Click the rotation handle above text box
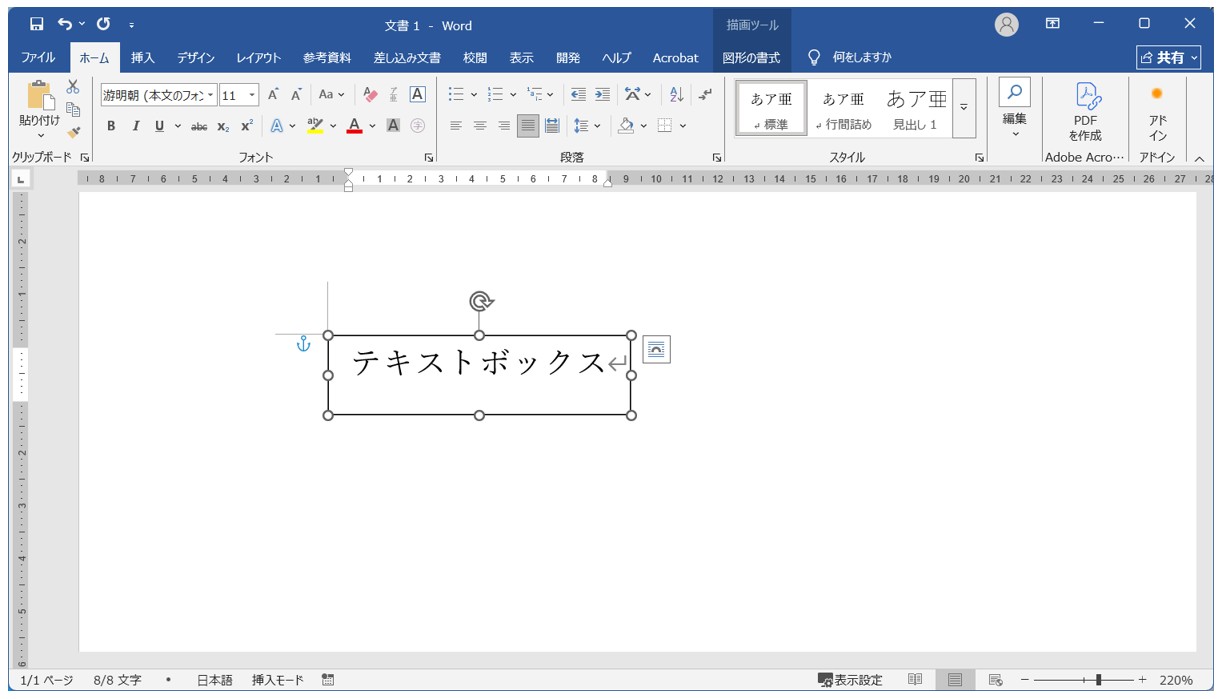 pos(481,301)
